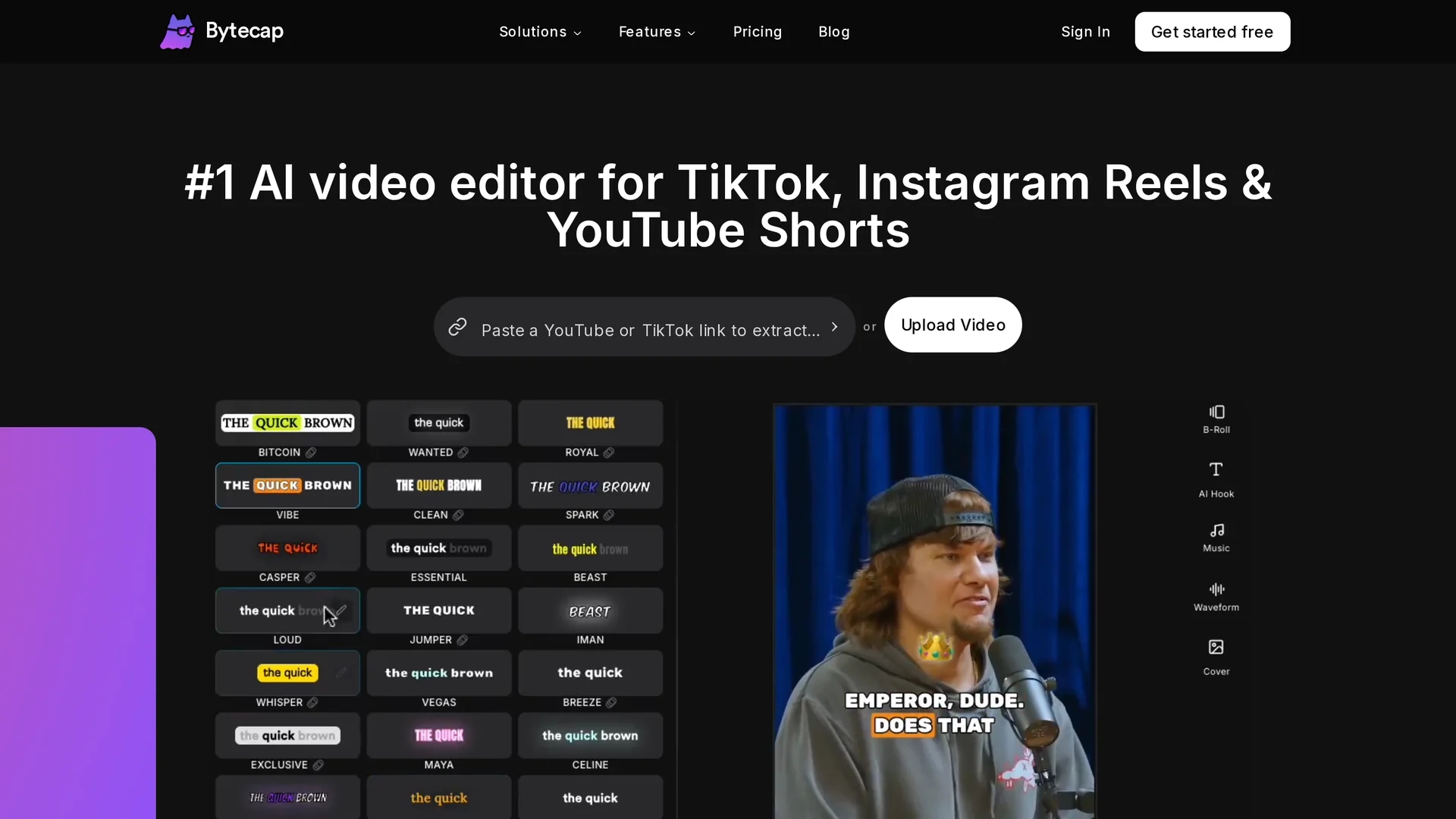Viewport: 1456px width, 819px height.
Task: Focus the paste YouTube or TikTok link field
Action: [x=644, y=327]
